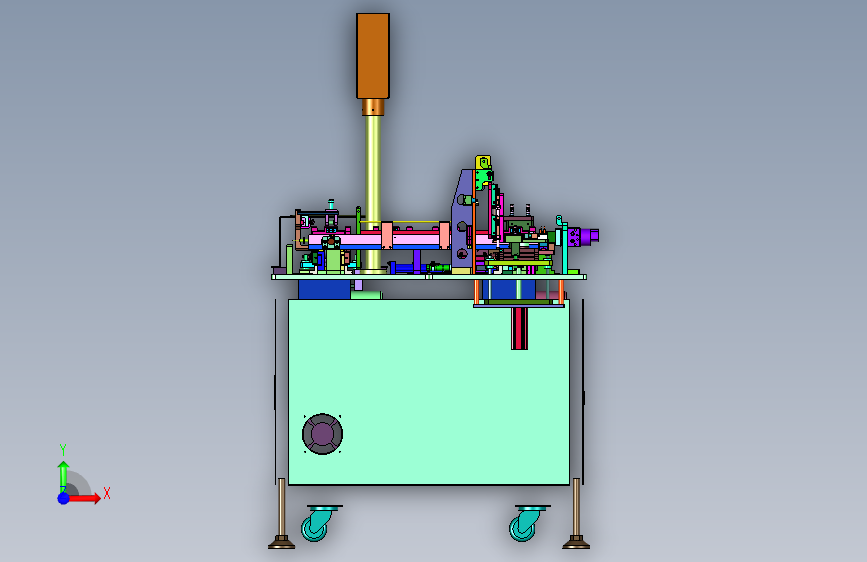Click the blue Z axis ball of the triad
867x562 pixels.
(x=64, y=498)
